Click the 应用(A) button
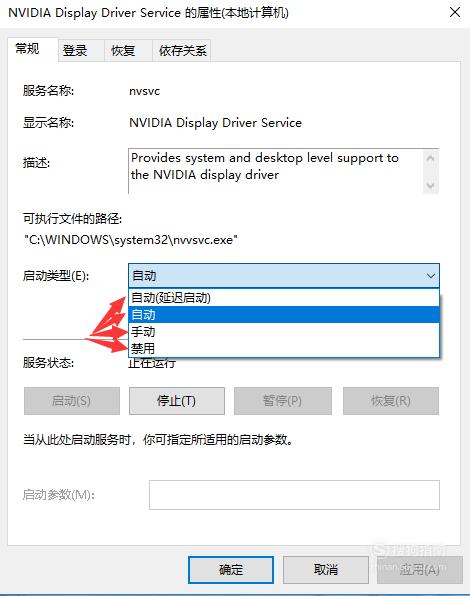Screen dimensions: 470x596 (x=419, y=570)
